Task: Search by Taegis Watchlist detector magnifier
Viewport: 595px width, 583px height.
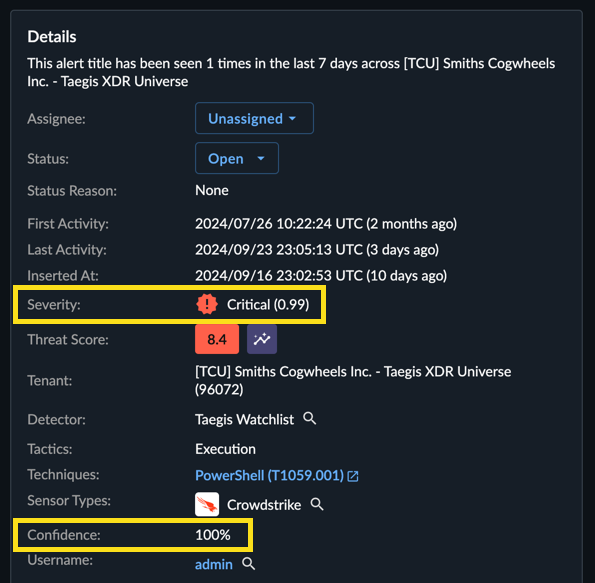Action: coord(310,419)
